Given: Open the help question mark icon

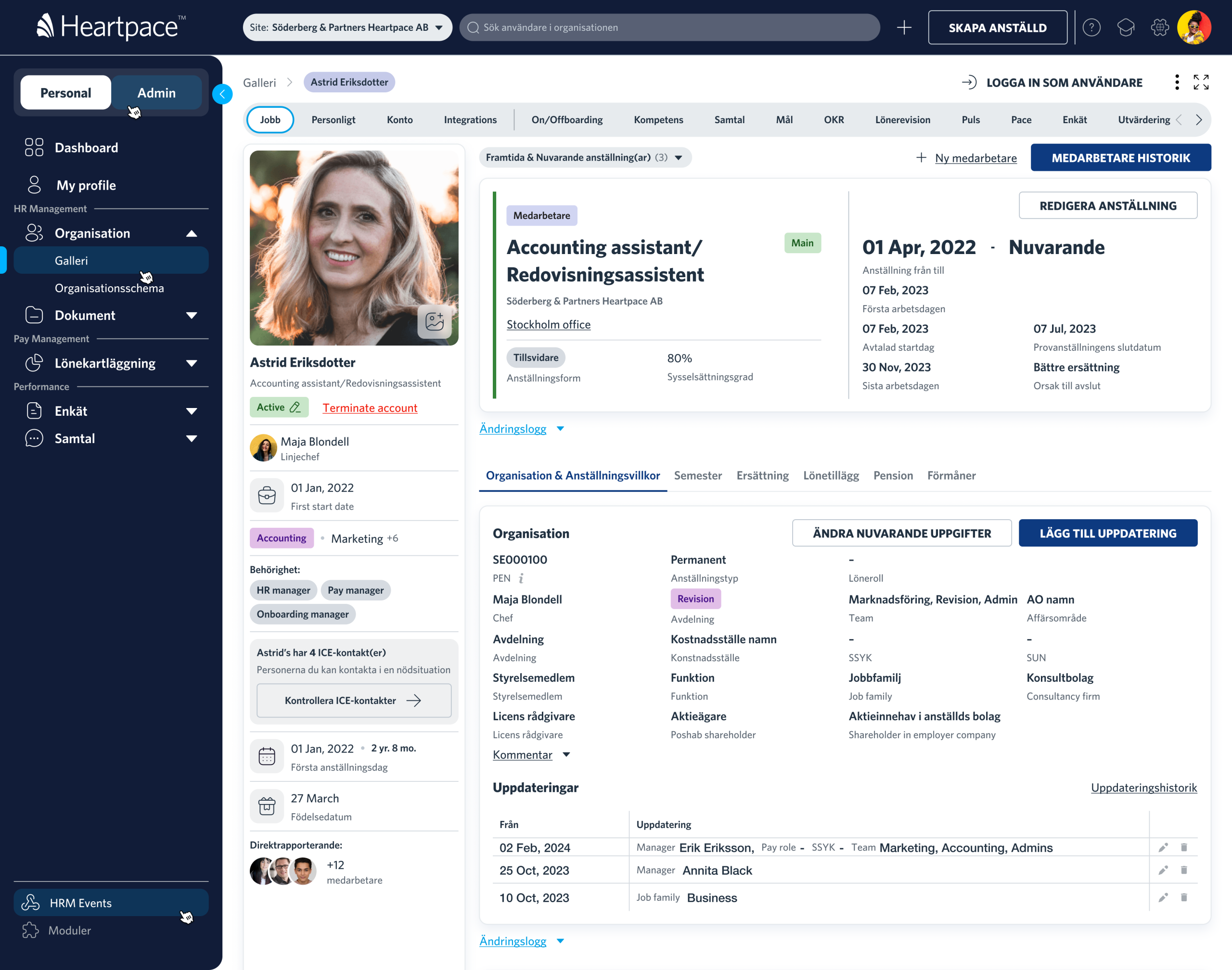Looking at the screenshot, I should pos(1091,27).
